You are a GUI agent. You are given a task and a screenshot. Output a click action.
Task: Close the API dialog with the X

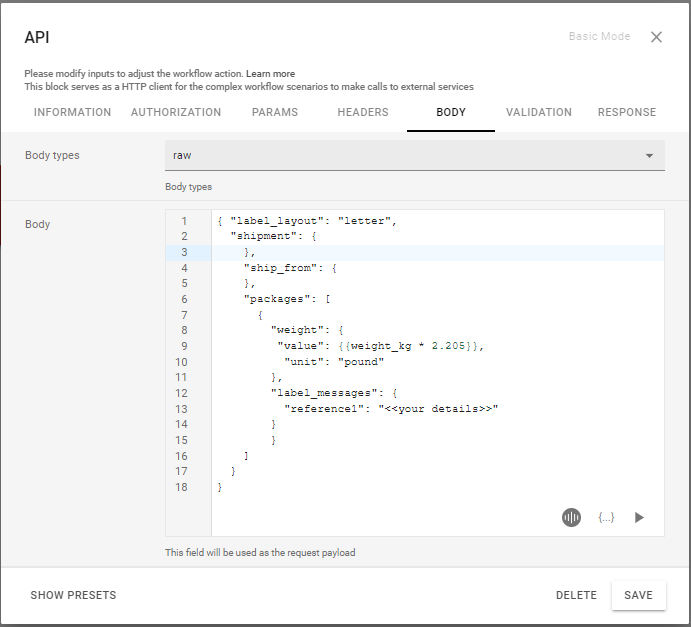pos(656,37)
